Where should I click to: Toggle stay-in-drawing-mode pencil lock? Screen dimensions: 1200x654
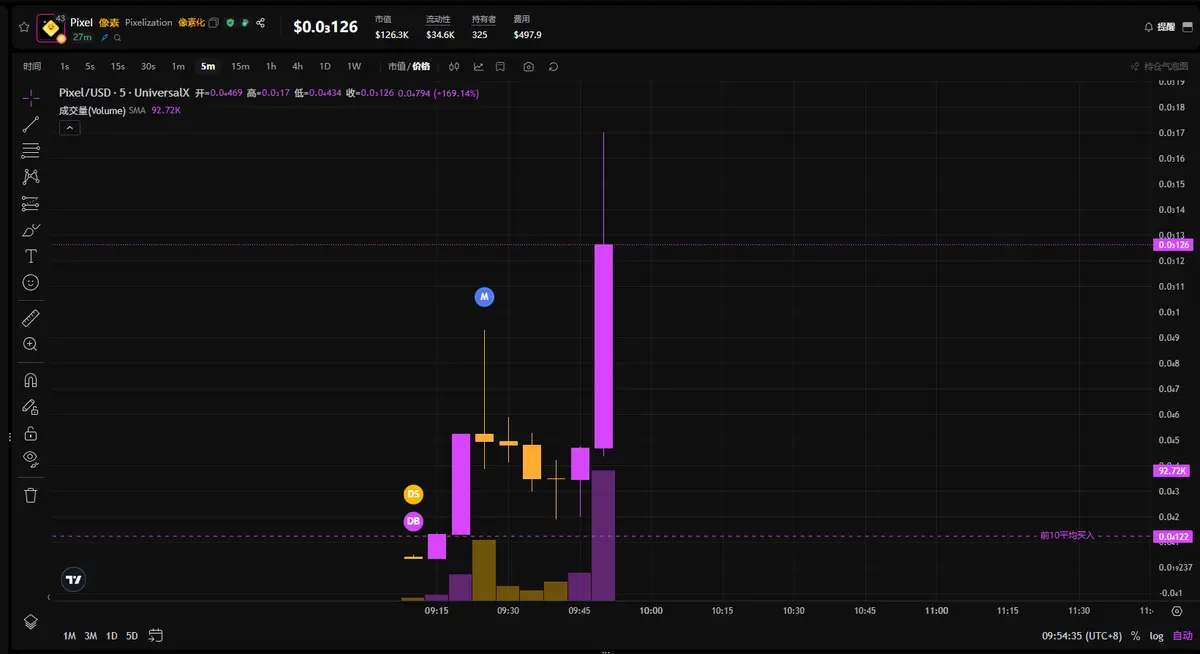(x=31, y=407)
